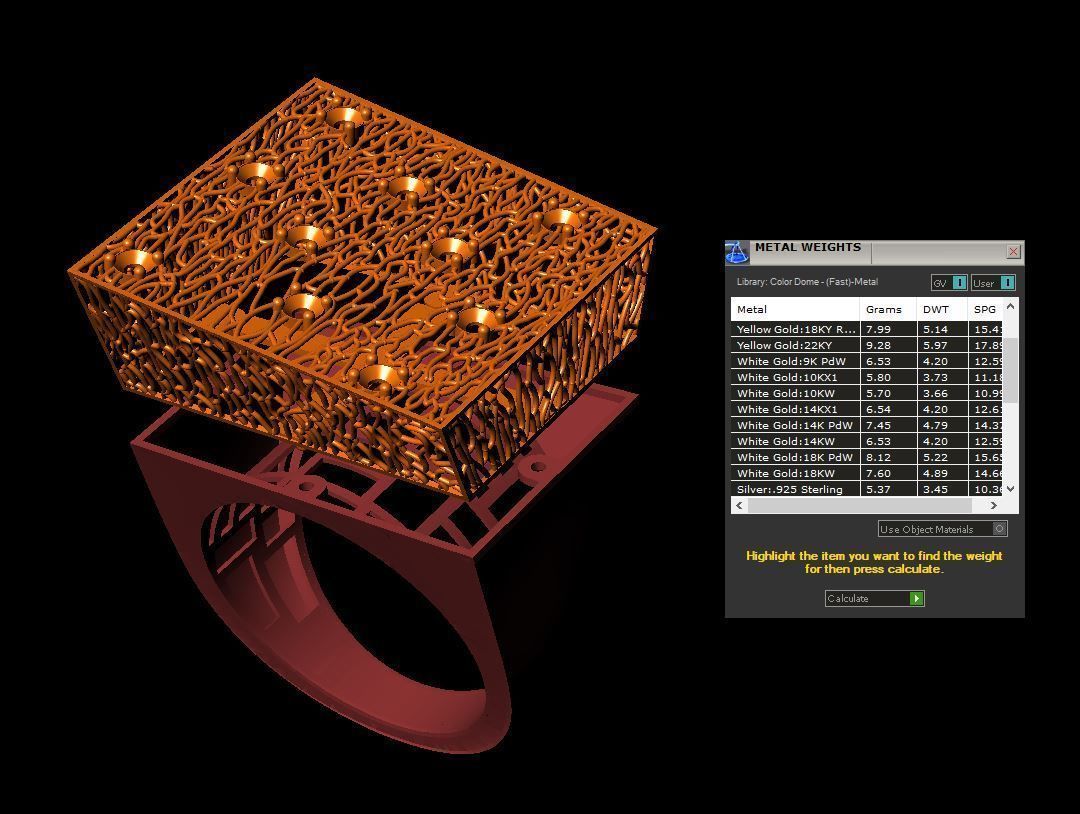Image resolution: width=1080 pixels, height=814 pixels.
Task: Select the Yellow Gold:22KY row
Action: pyautogui.click(x=866, y=345)
